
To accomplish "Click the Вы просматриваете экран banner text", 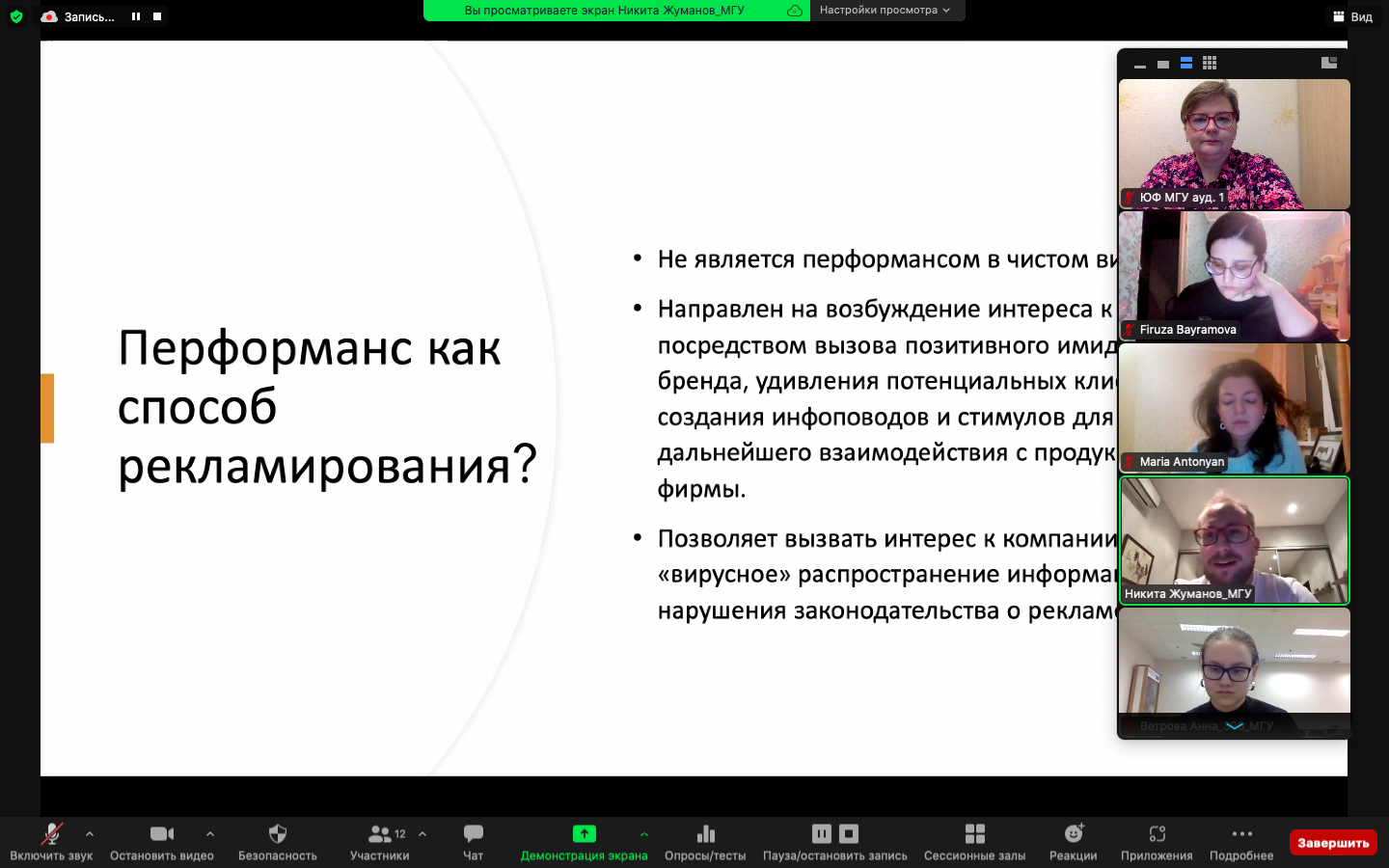I will click(605, 11).
